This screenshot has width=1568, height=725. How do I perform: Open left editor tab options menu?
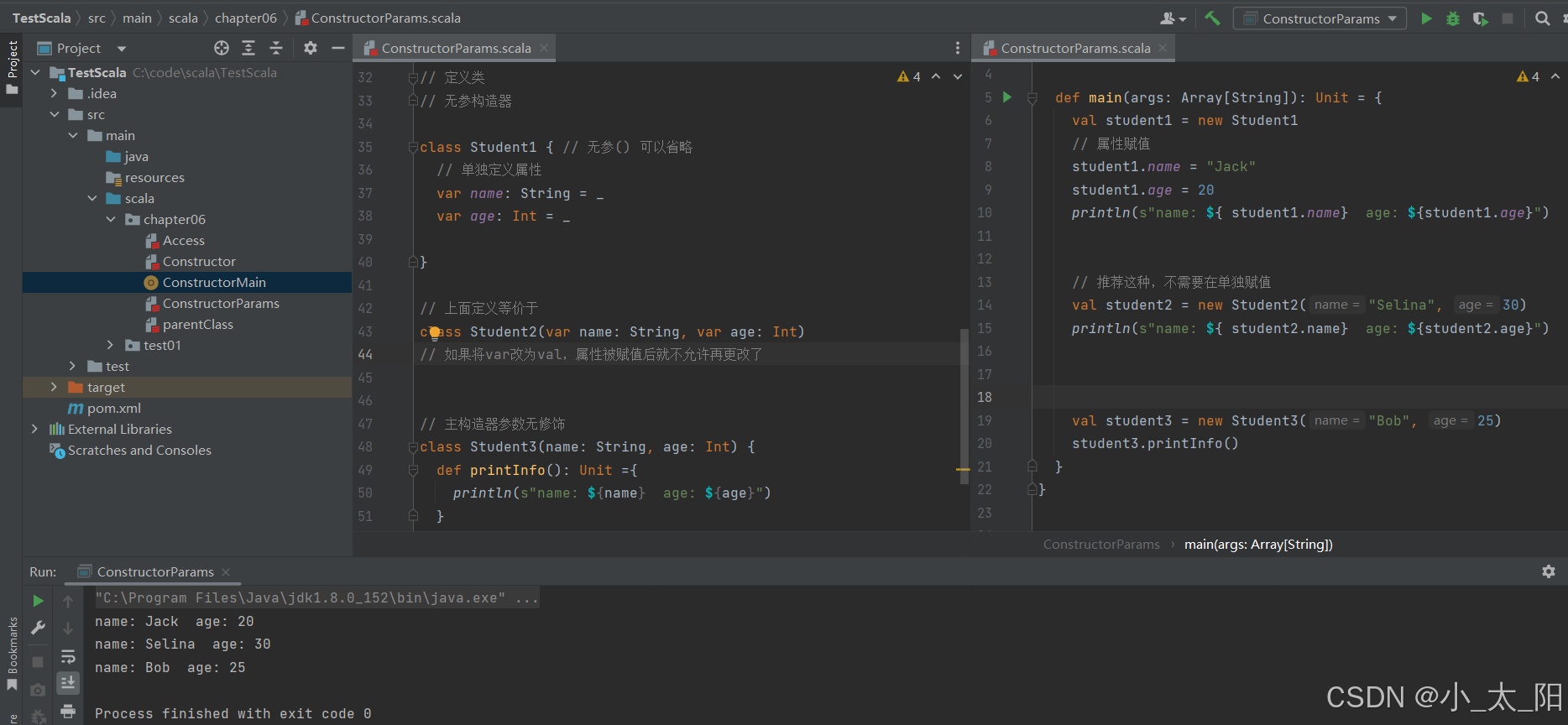coord(958,48)
